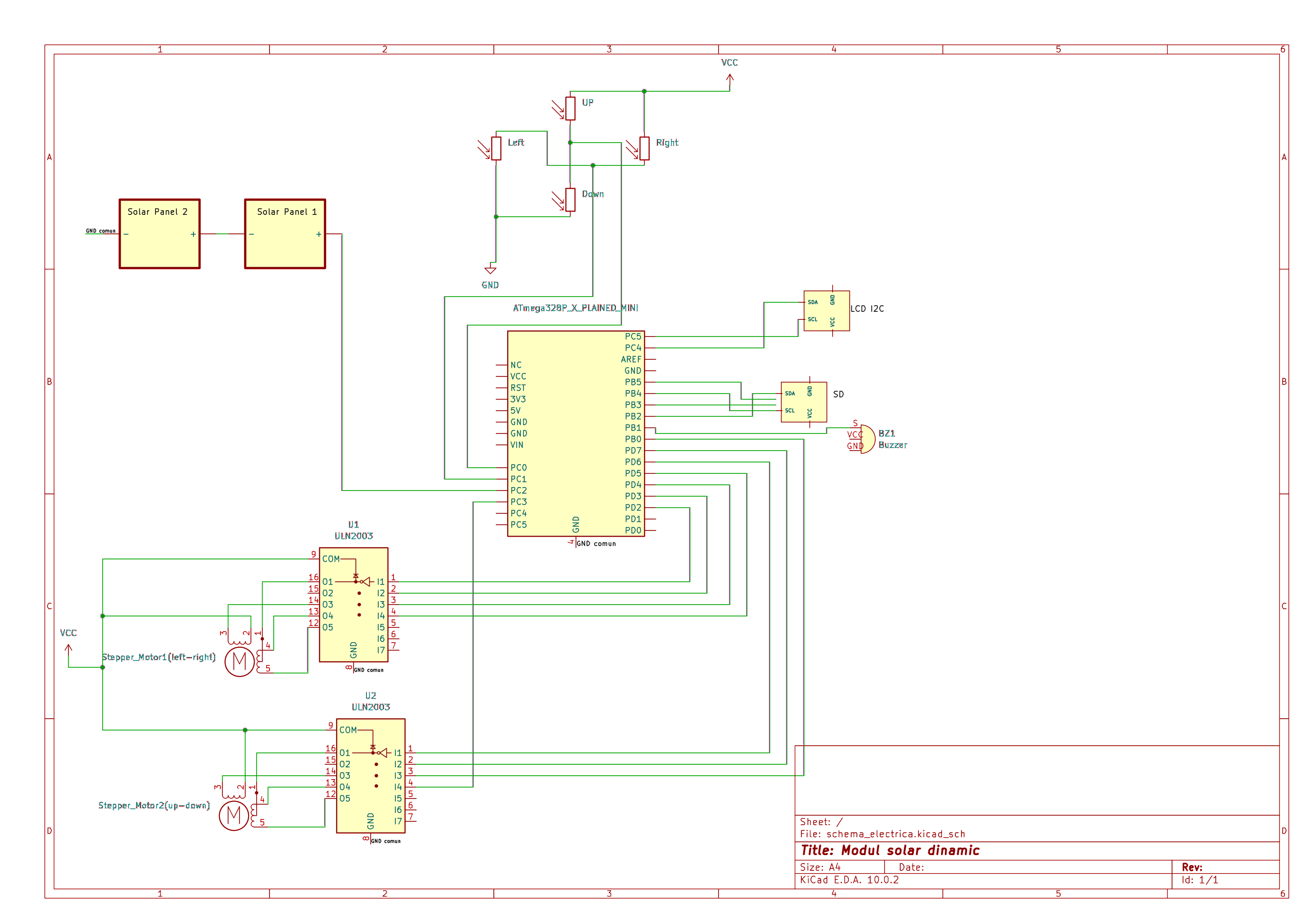The image size is (1307, 924).
Task: Click the PB1 pin label on the ATmega
Action: 633,428
